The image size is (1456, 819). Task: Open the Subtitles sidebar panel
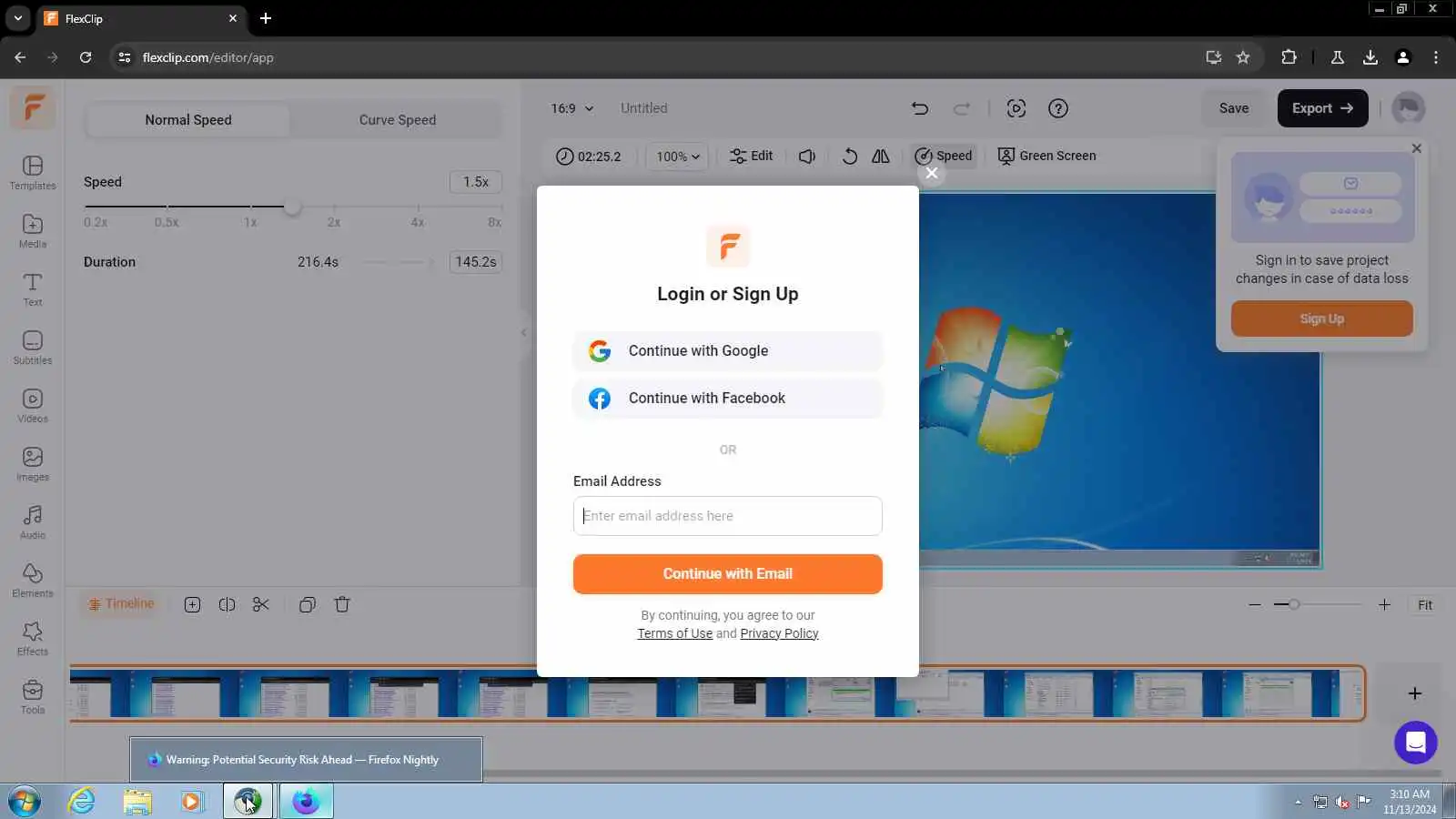pos(33,347)
